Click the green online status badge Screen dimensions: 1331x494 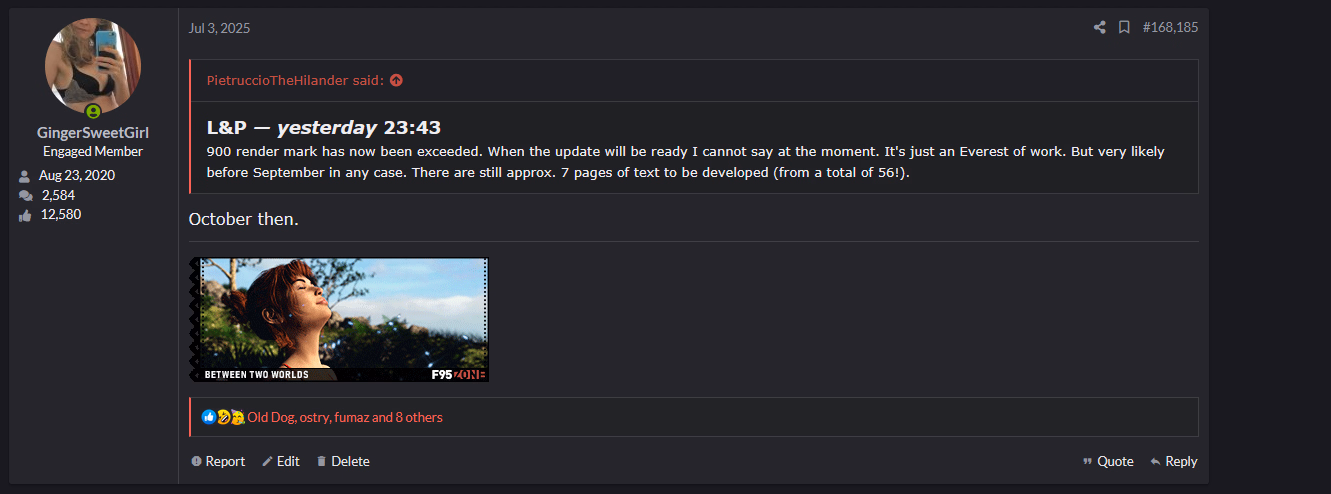(93, 111)
